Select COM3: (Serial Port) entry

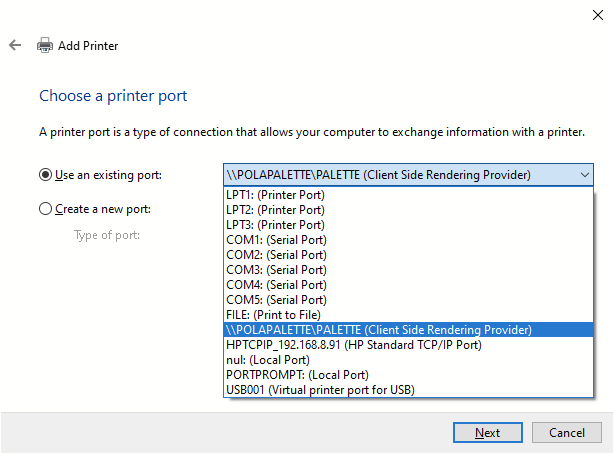click(x=277, y=270)
